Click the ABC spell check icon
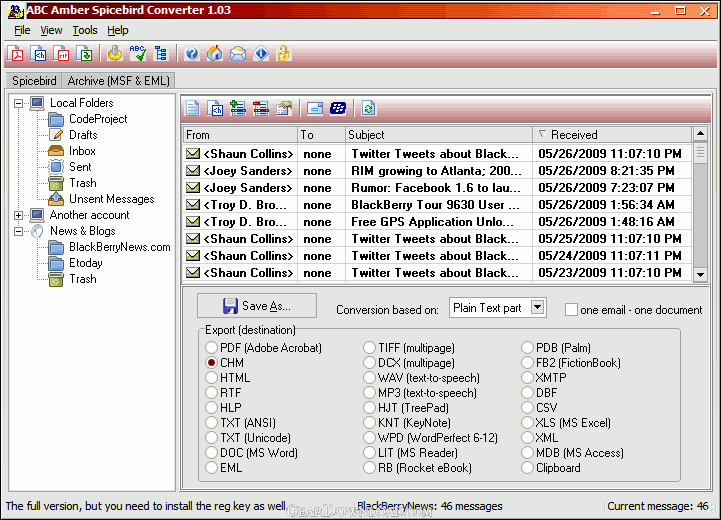721x520 pixels. click(x=137, y=54)
